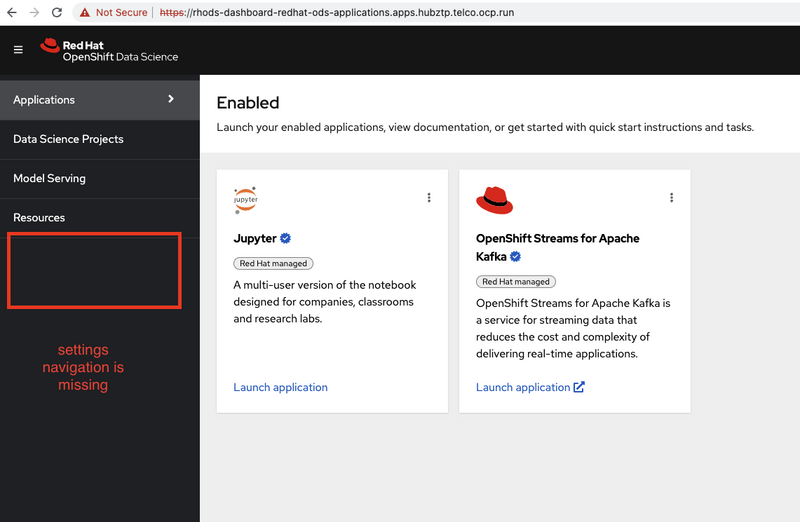Screen dimensions: 800x522
Task: Click the Jupyter logo icon
Action: tap(245, 200)
